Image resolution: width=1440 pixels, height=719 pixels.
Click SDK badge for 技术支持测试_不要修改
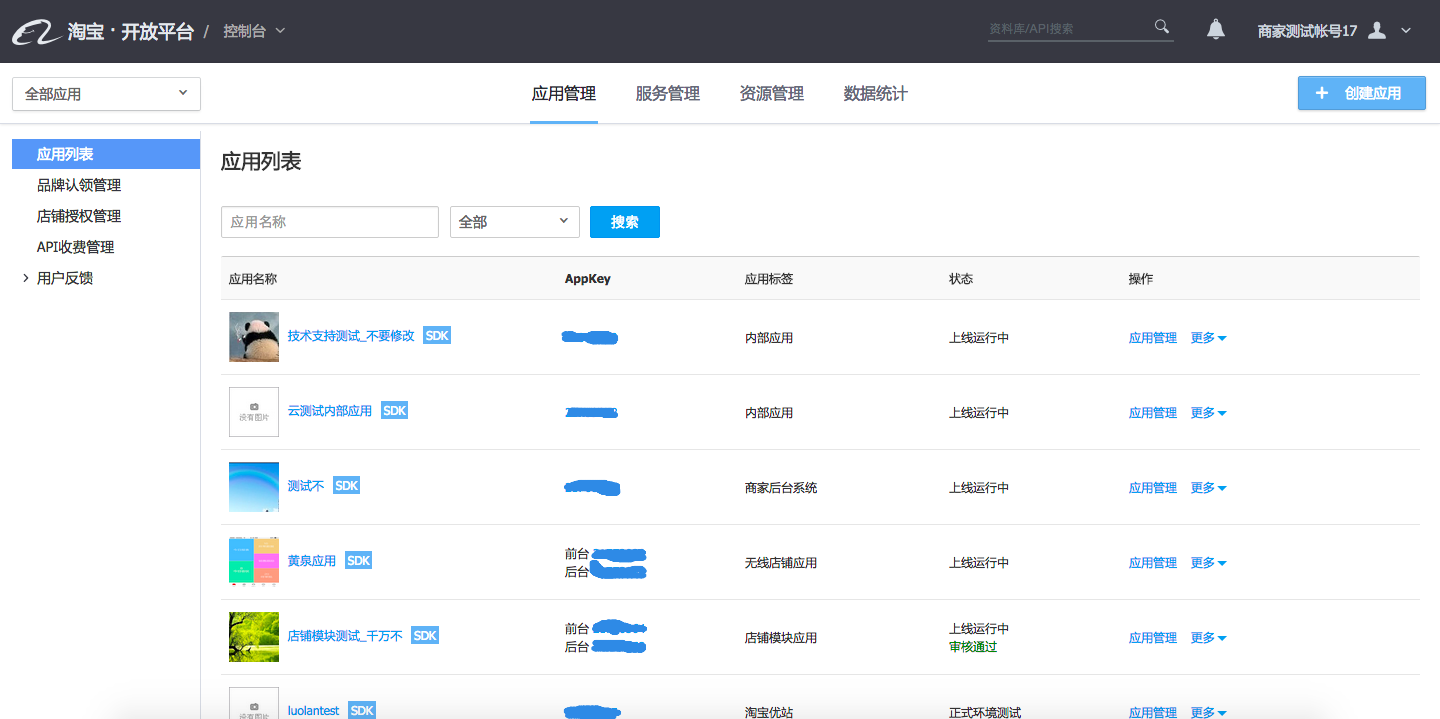[437, 336]
